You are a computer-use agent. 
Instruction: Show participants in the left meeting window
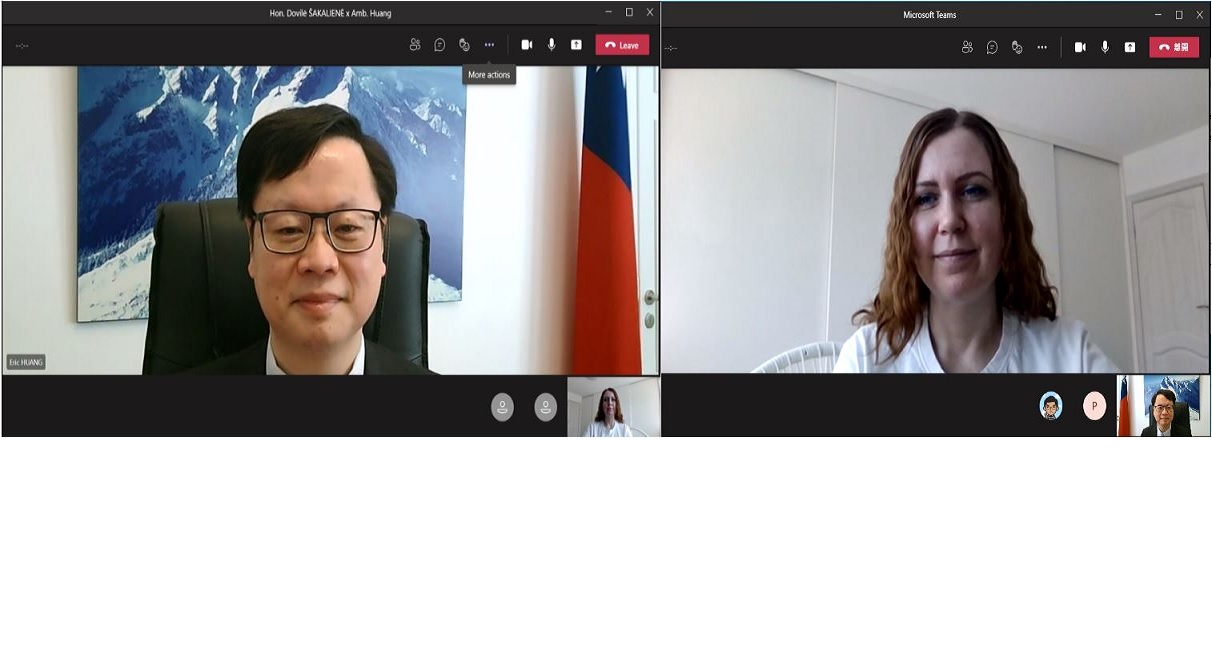[415, 45]
